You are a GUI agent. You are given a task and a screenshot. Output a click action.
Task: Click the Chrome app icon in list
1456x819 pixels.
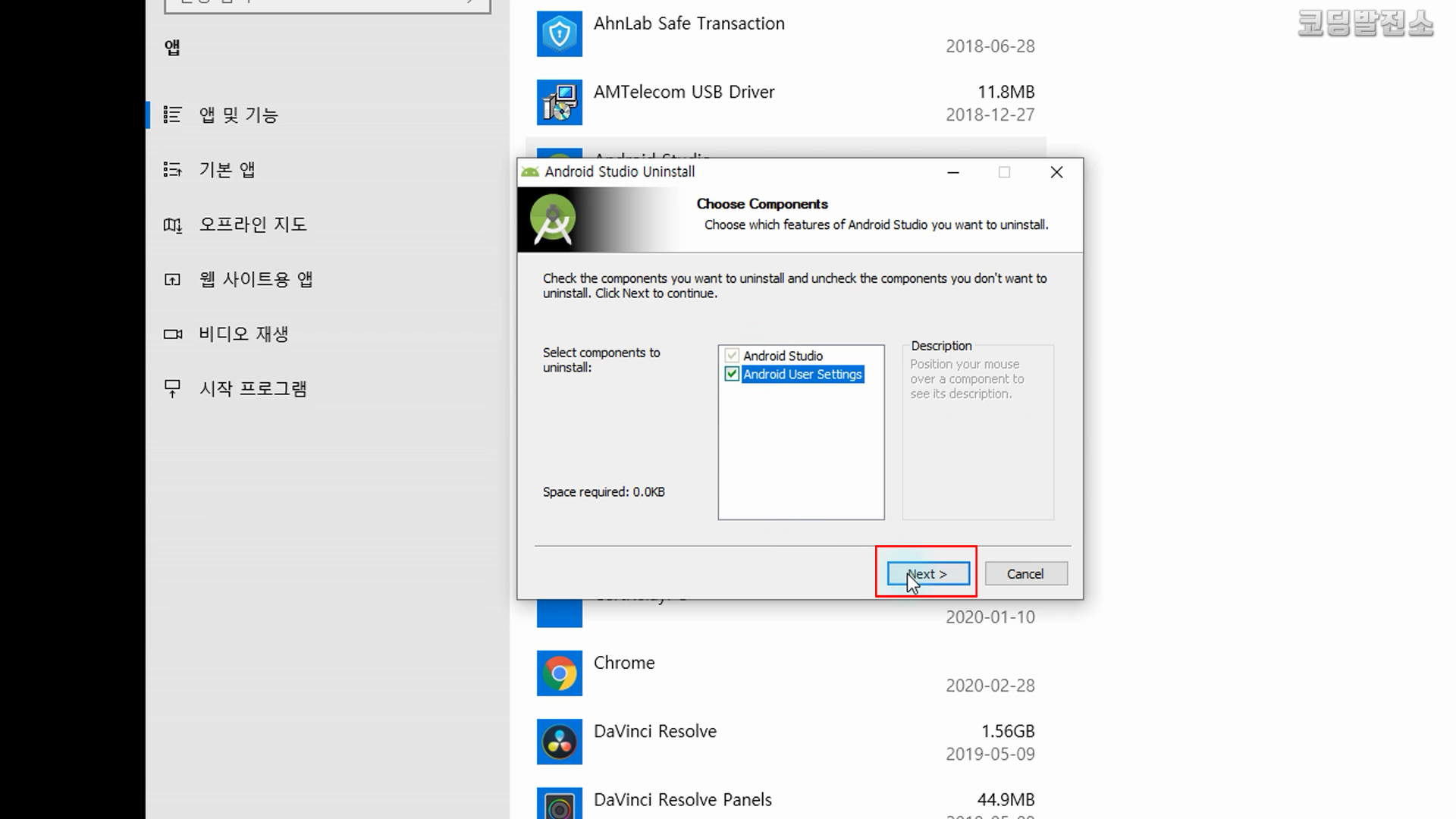point(560,673)
